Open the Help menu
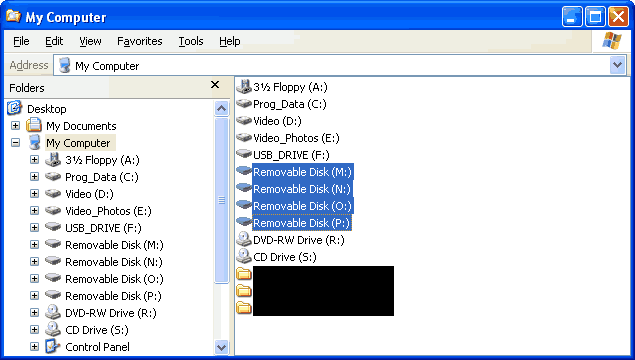The height and width of the screenshot is (360, 635). point(230,41)
